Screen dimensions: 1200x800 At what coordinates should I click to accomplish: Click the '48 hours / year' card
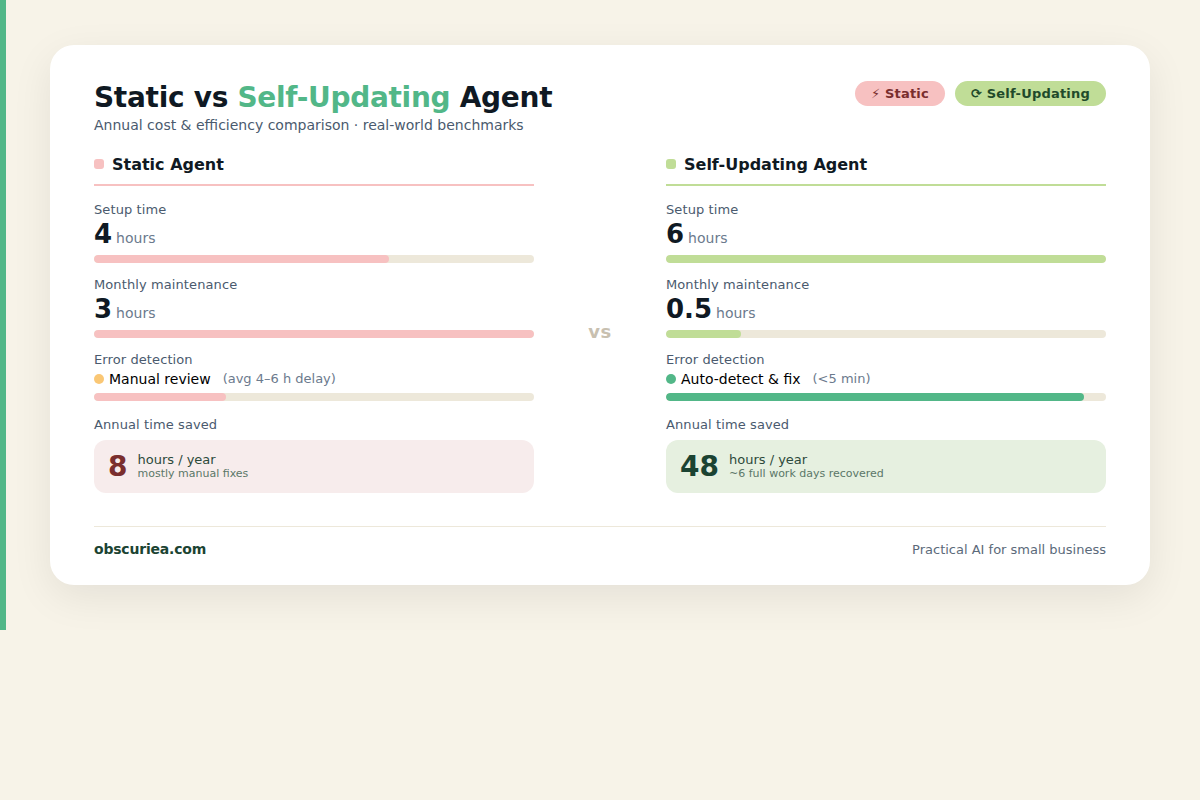pos(886,466)
